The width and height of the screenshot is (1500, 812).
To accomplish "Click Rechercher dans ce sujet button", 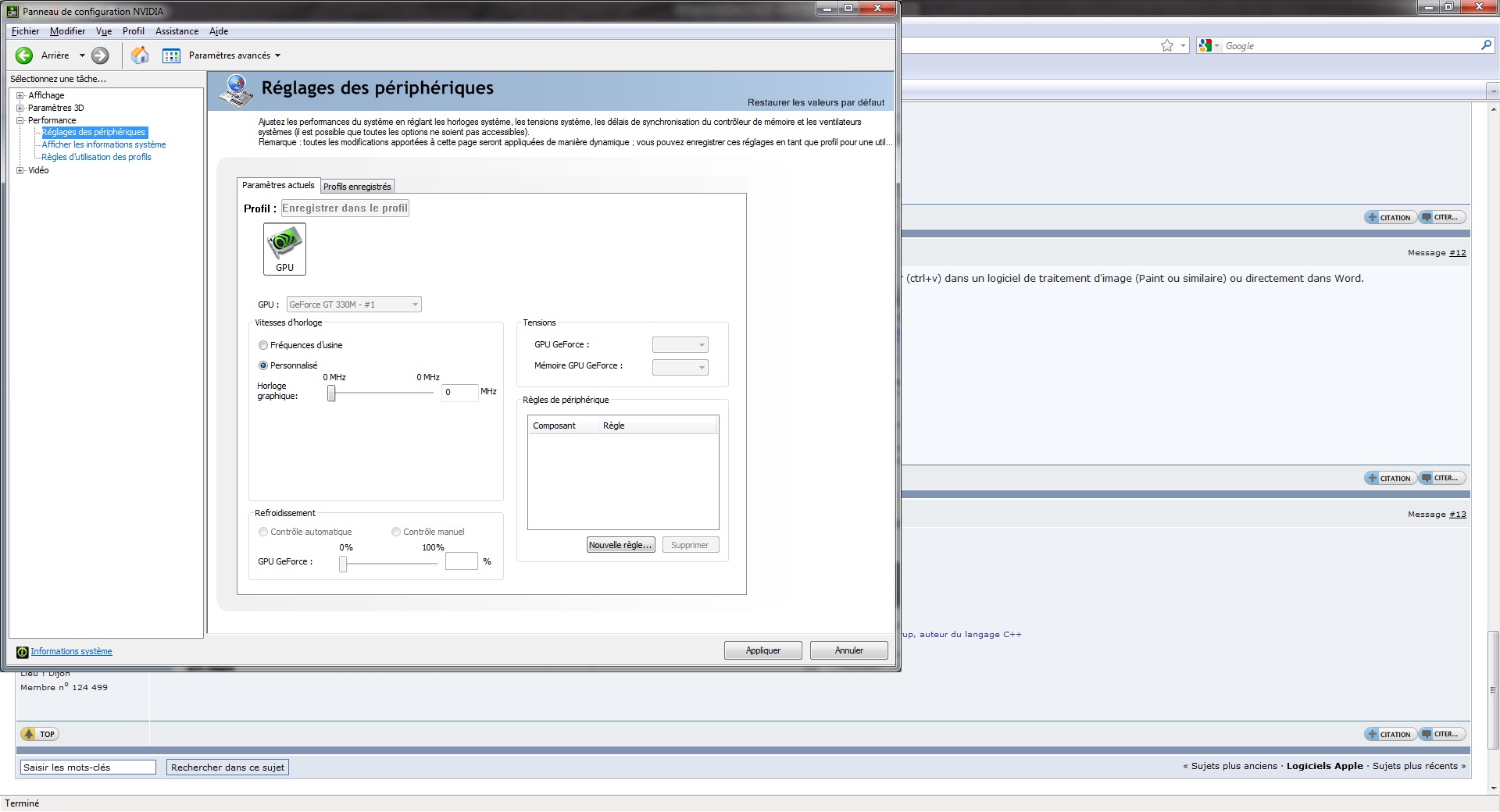I will 227,767.
